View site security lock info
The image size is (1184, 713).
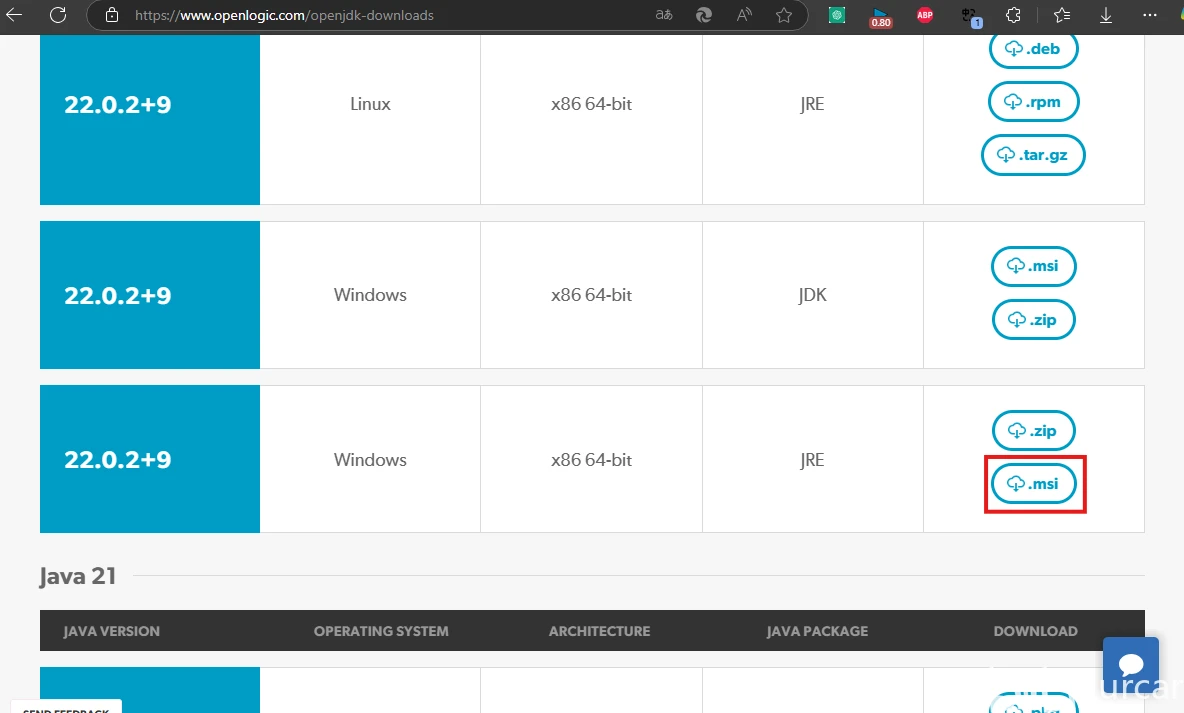click(x=112, y=15)
